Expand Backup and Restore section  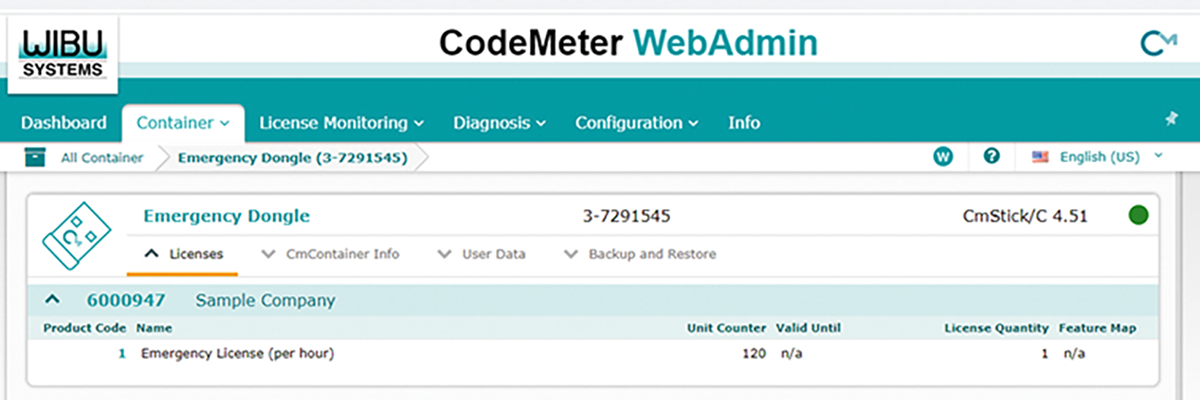[640, 254]
